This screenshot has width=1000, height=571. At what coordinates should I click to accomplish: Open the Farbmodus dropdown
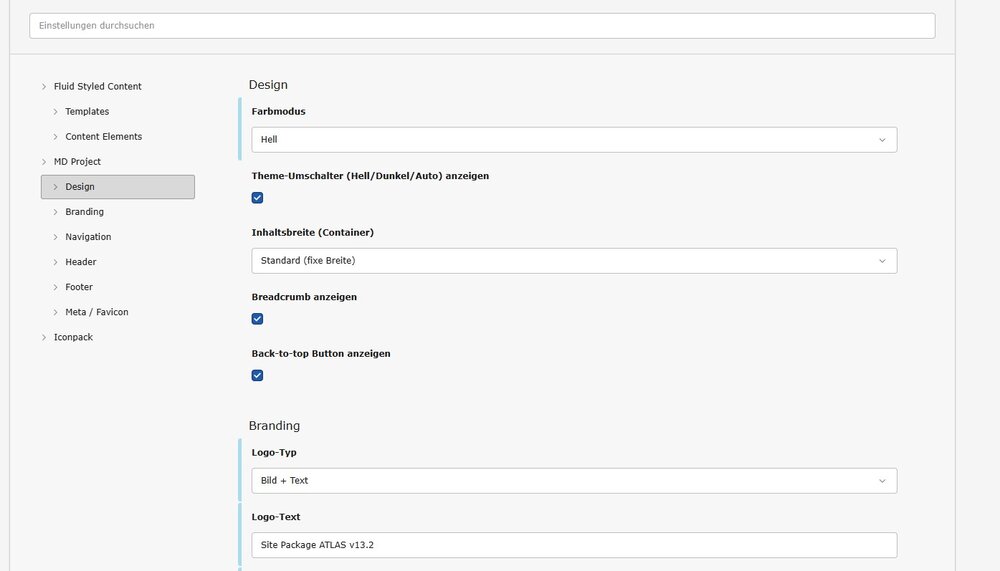coord(573,140)
